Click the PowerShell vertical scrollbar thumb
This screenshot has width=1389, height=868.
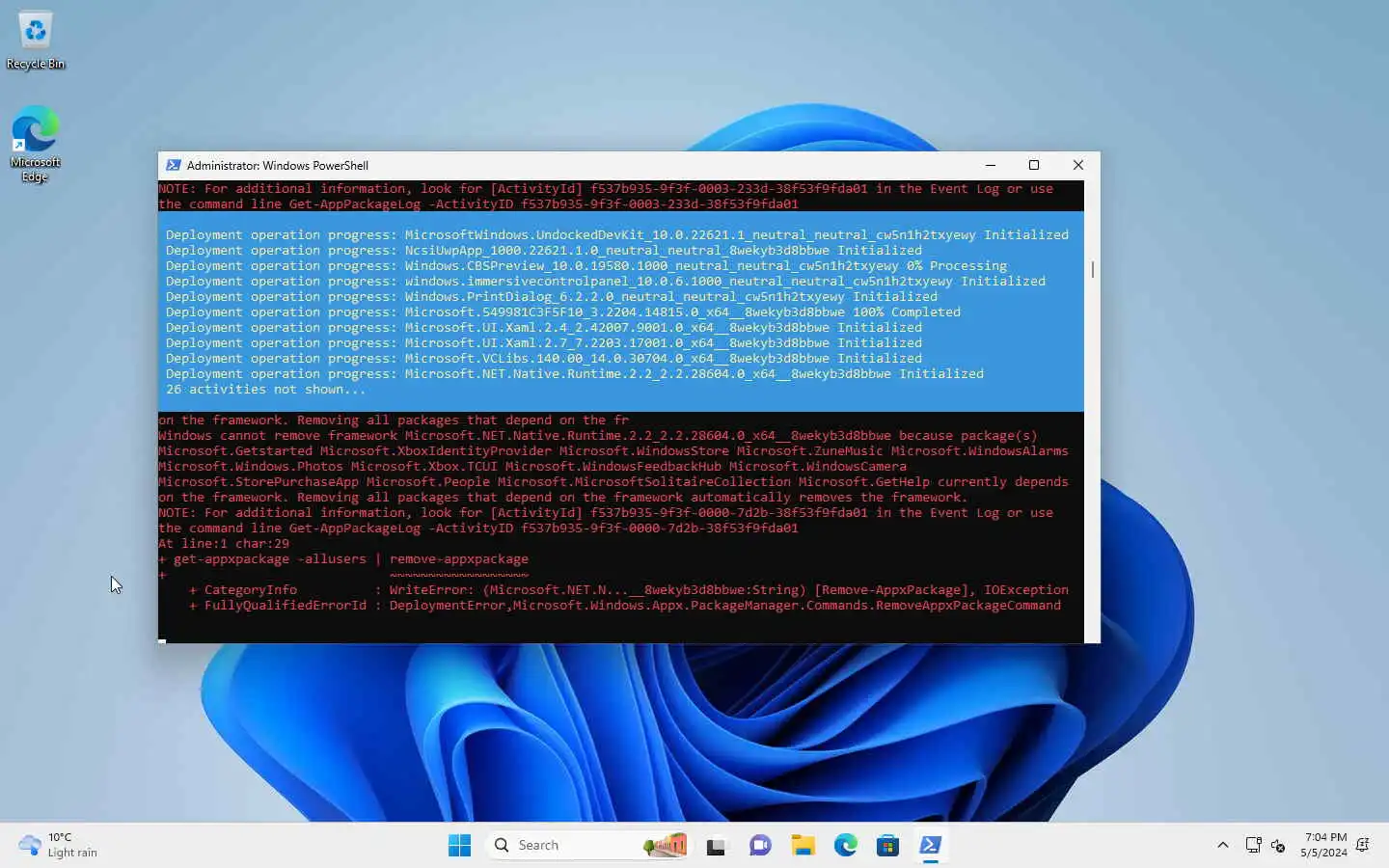[1092, 269]
